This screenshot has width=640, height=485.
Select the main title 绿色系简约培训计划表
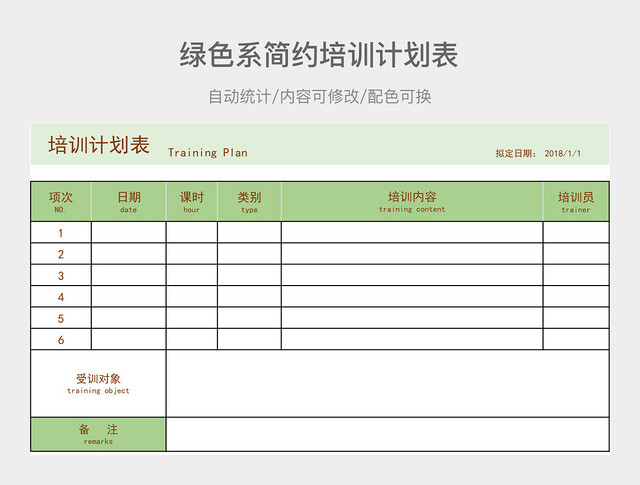[x=319, y=55]
